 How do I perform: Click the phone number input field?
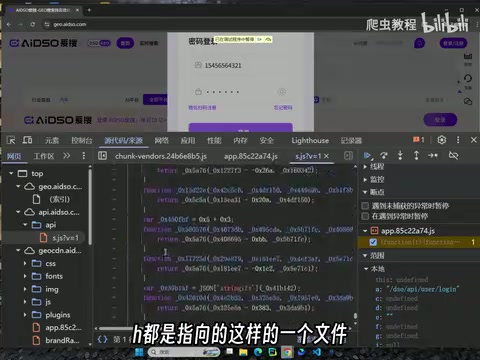(x=240, y=65)
